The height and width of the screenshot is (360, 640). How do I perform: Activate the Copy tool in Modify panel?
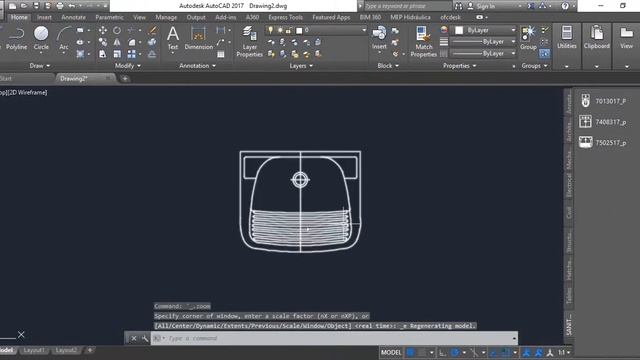tap(102, 42)
